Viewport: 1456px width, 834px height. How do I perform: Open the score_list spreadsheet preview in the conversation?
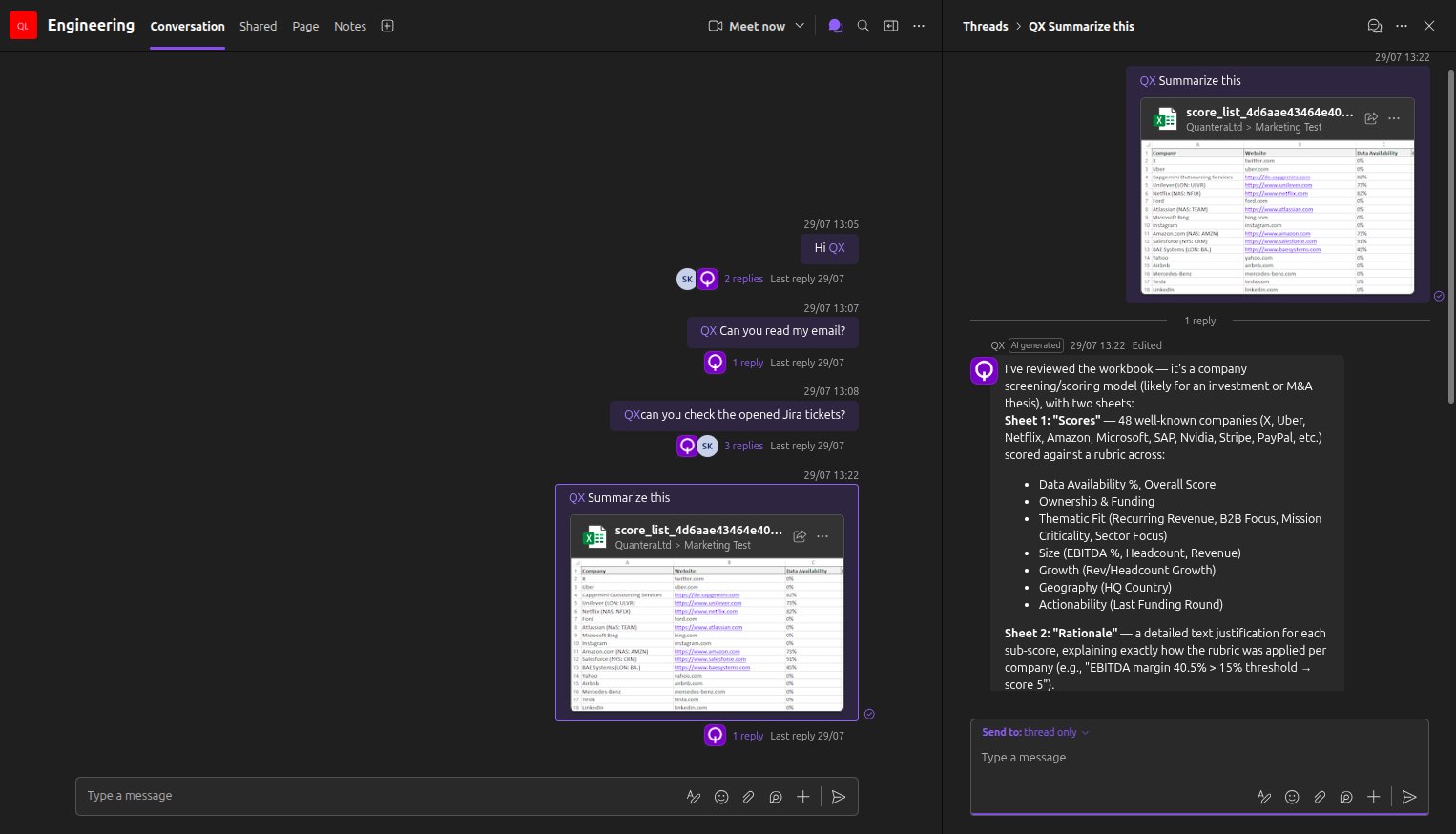click(707, 635)
